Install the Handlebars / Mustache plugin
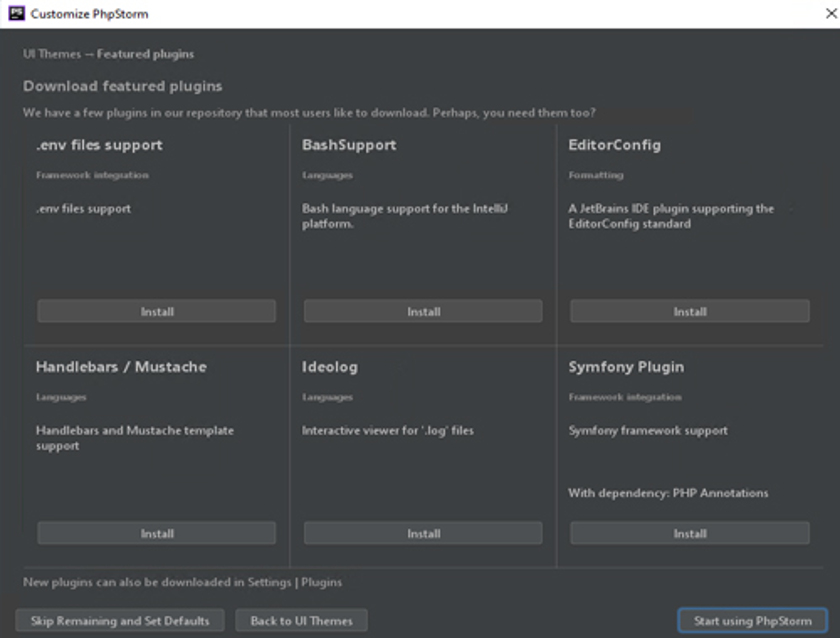 click(156, 533)
